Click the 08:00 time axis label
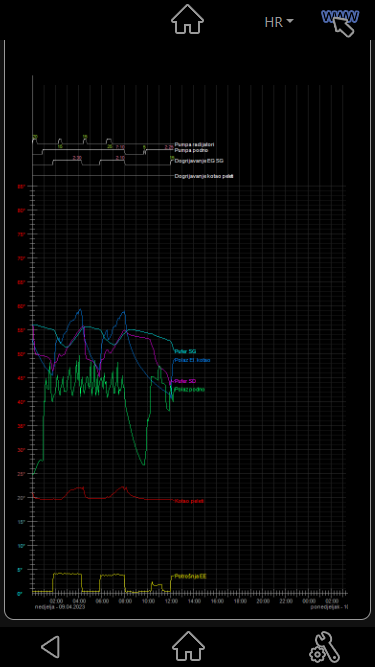This screenshot has width=375, height=667. (x=125, y=601)
